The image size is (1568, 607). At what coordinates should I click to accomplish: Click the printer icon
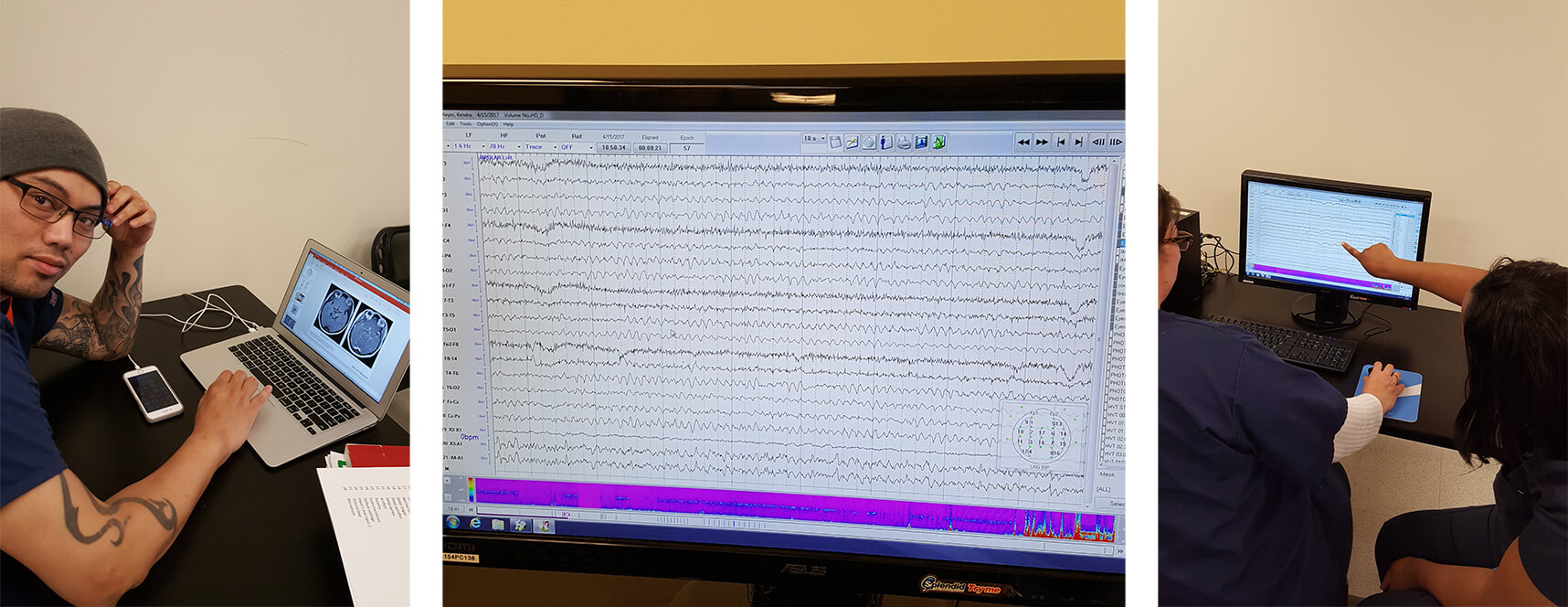click(x=904, y=143)
